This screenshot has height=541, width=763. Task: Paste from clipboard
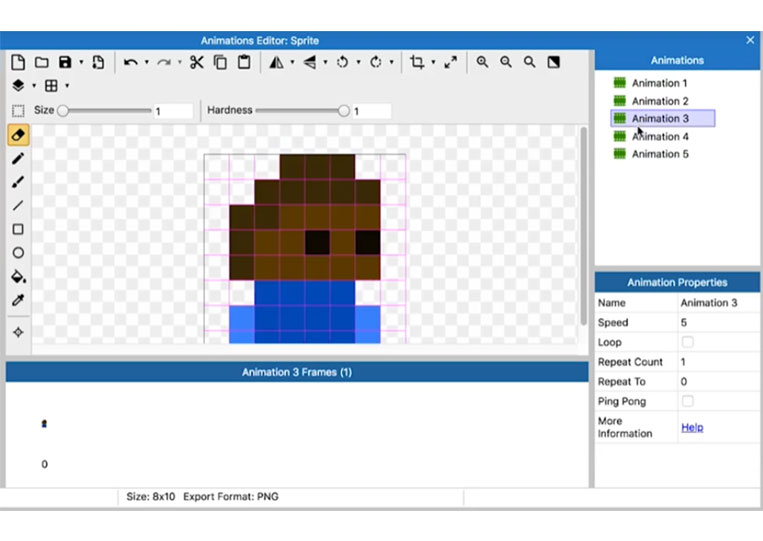[x=244, y=62]
